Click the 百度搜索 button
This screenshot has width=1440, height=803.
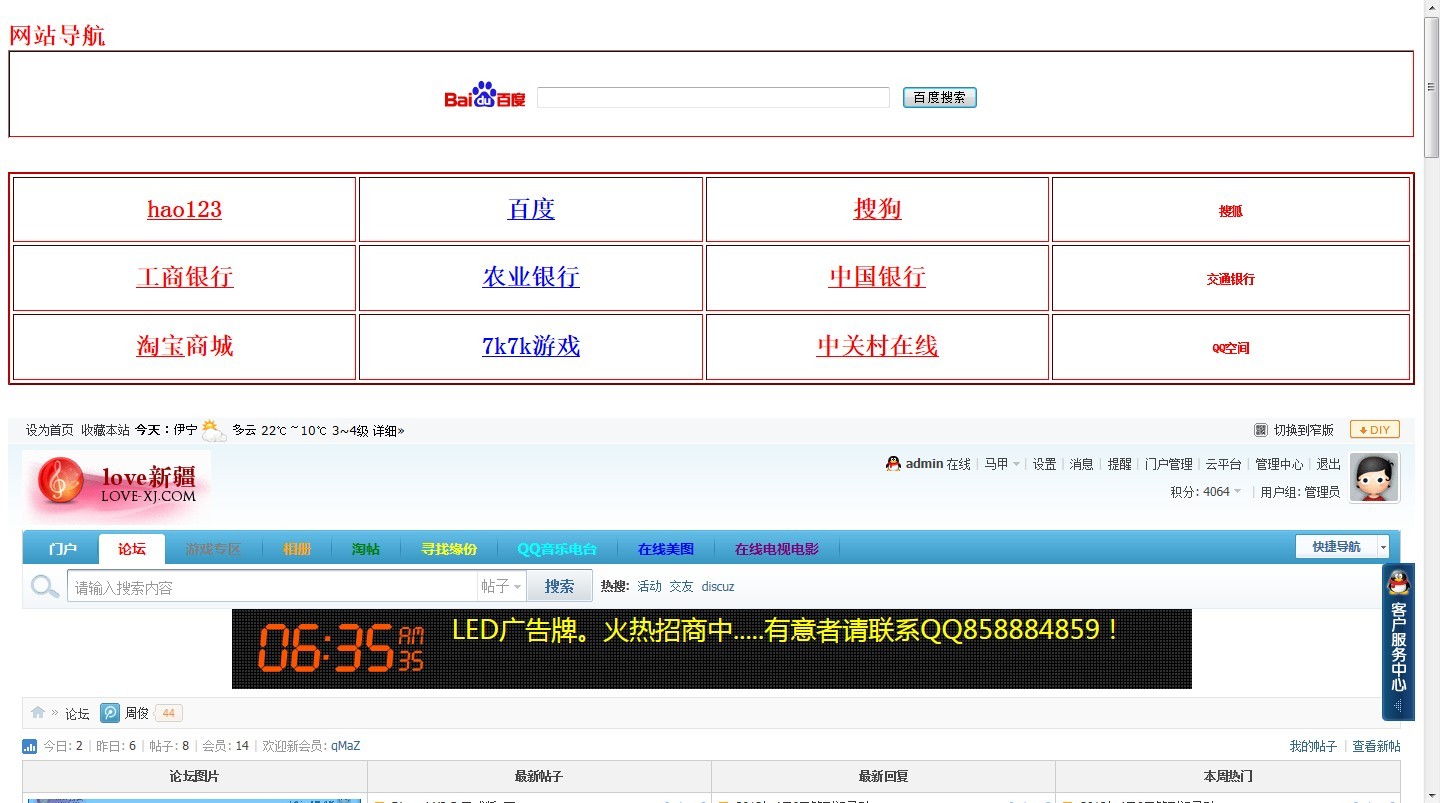click(938, 97)
